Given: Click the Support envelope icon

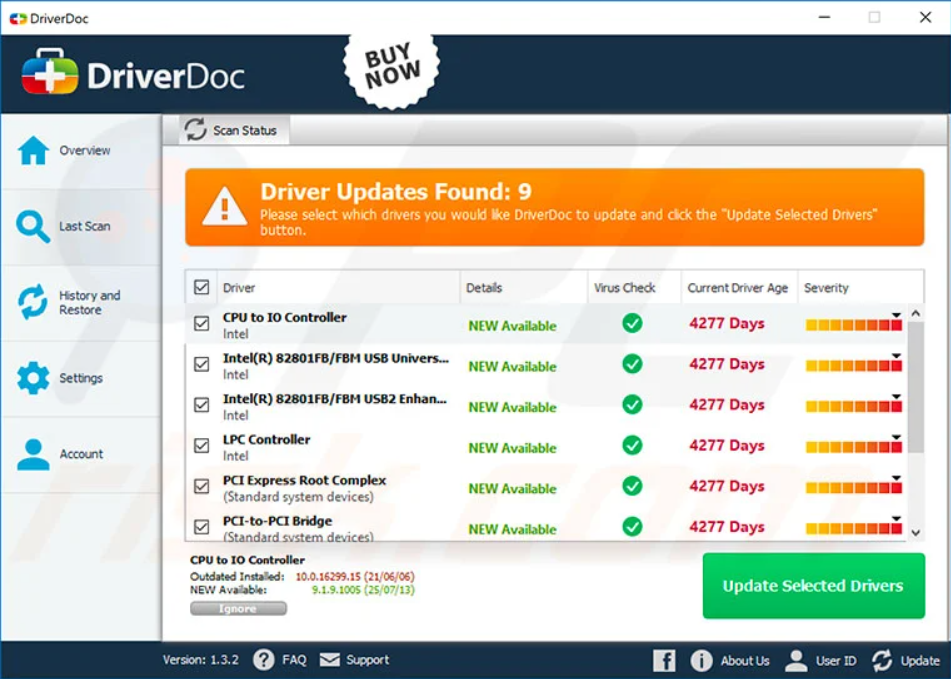Looking at the screenshot, I should (330, 660).
